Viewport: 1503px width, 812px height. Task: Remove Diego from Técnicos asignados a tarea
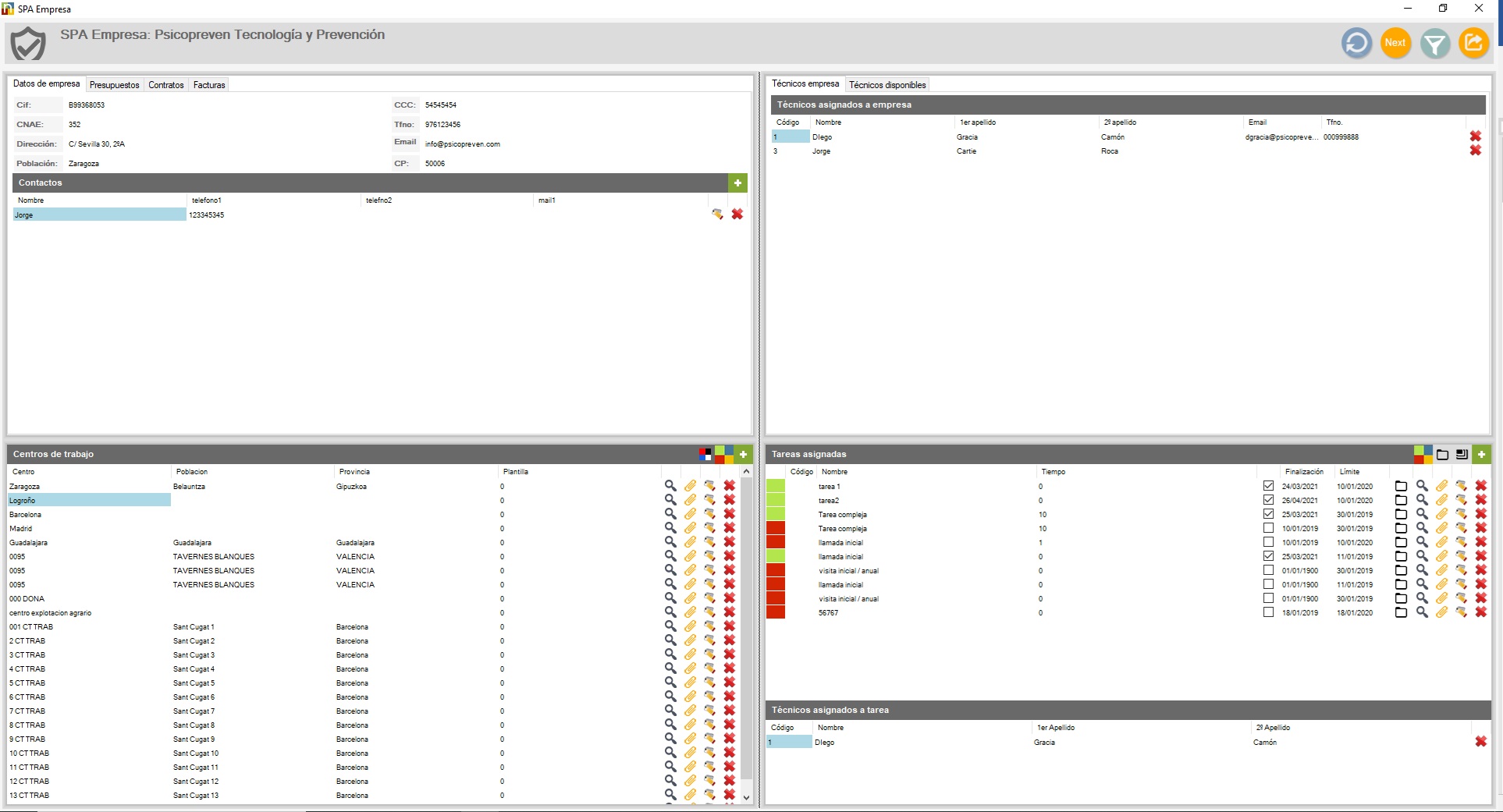pos(1480,742)
